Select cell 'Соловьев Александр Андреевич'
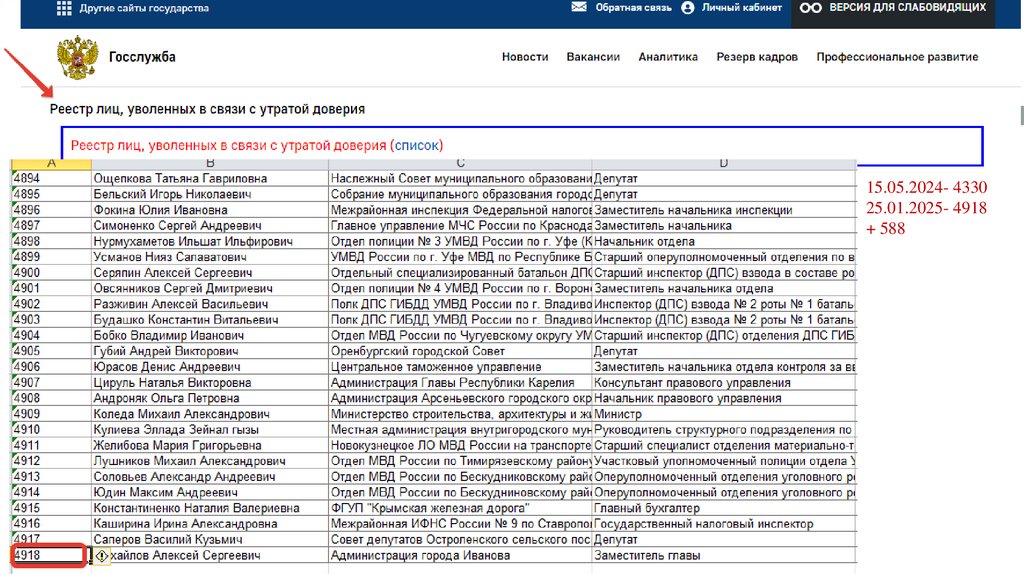The height and width of the screenshot is (574, 1024). coord(210,476)
